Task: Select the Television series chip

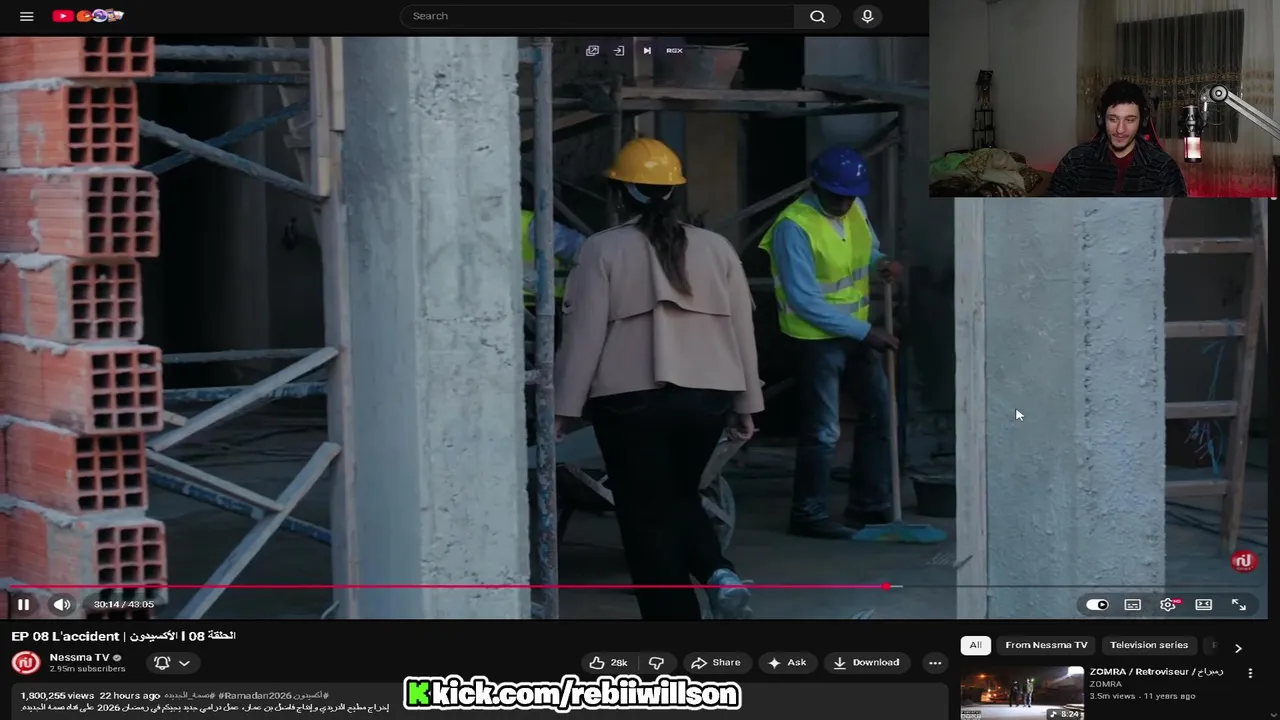Action: point(1149,645)
